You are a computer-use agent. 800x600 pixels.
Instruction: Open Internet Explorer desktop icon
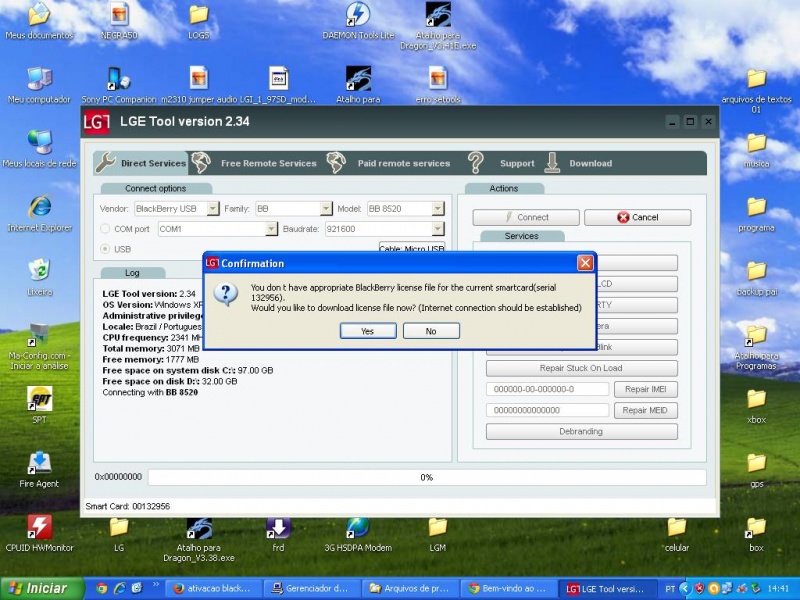point(39,213)
